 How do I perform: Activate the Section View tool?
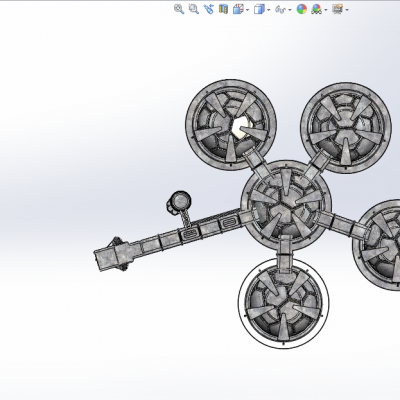click(x=223, y=9)
